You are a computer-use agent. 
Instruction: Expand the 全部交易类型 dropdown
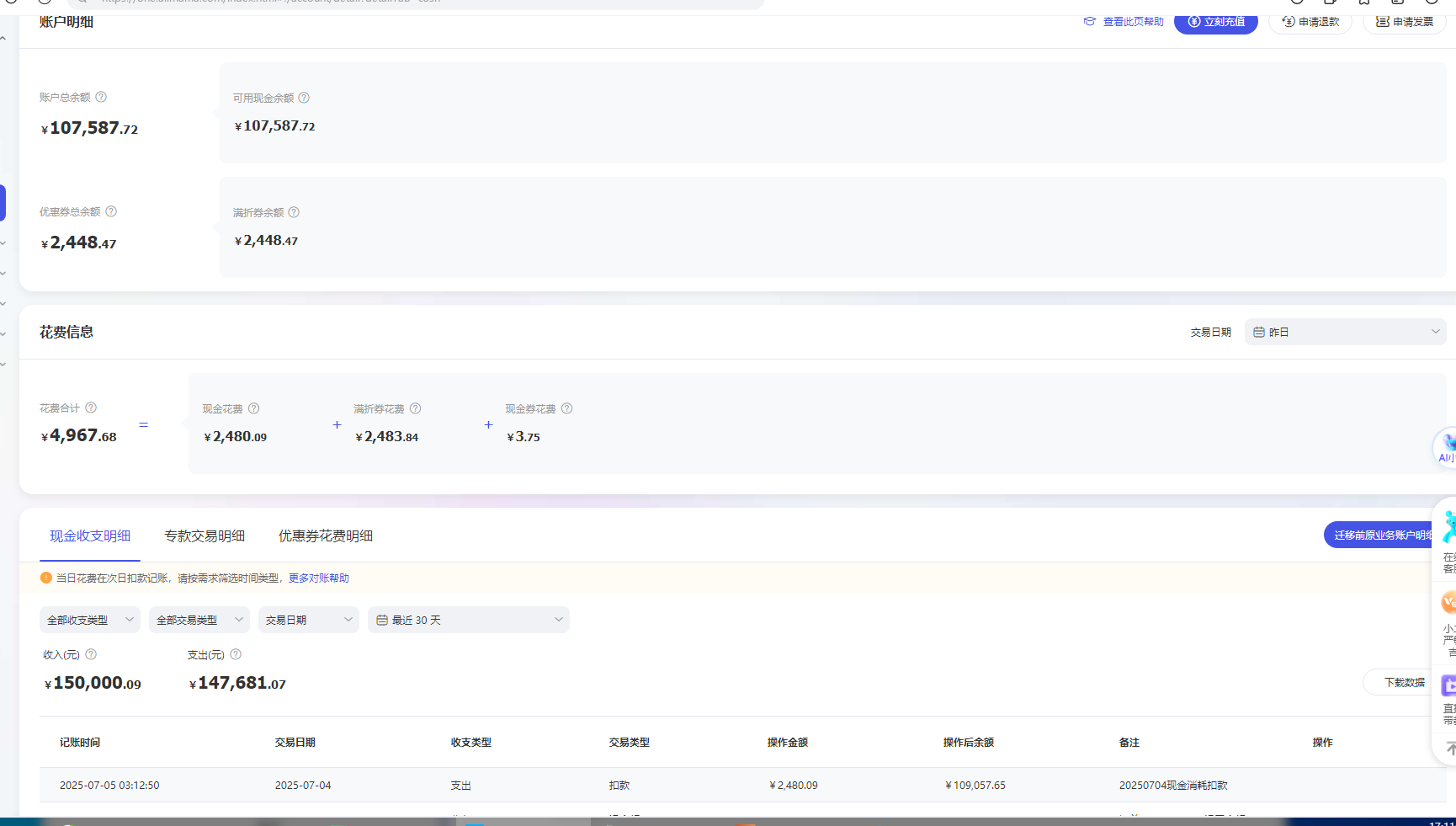tap(199, 620)
